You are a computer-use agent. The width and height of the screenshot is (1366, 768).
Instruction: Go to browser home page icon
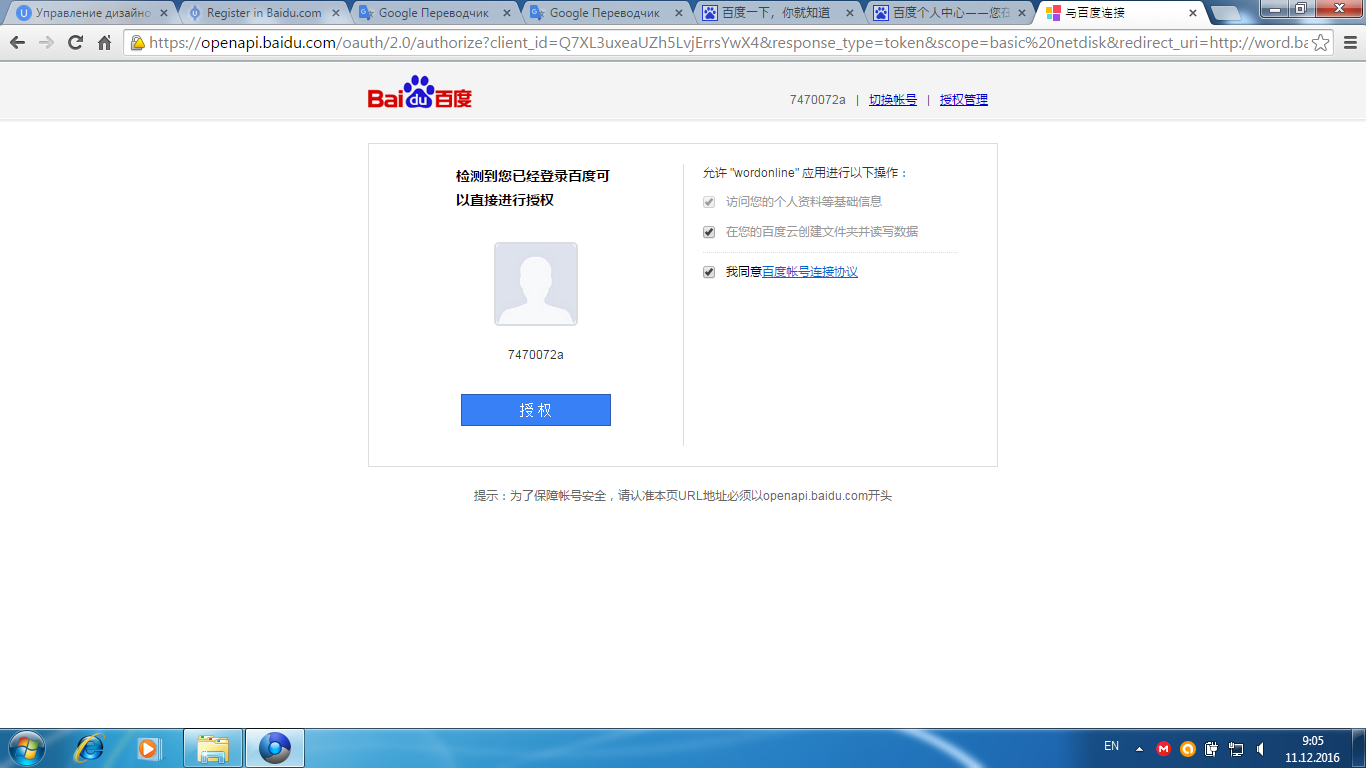coord(104,43)
